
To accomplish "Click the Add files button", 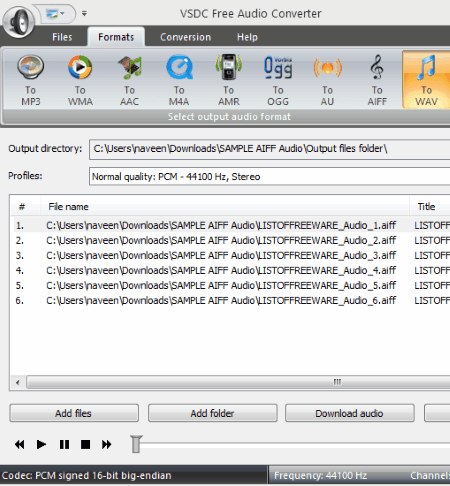I will pyautogui.click(x=74, y=413).
